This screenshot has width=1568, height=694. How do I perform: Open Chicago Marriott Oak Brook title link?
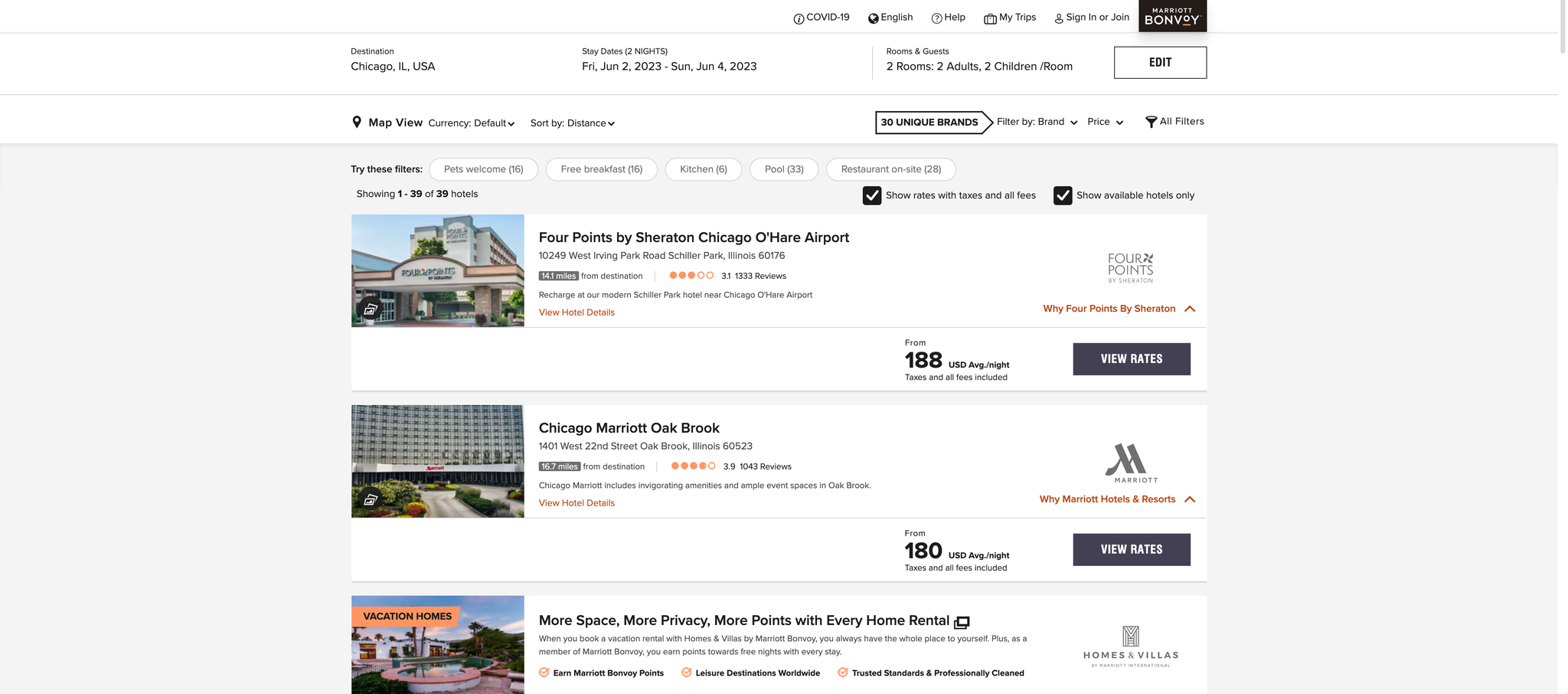[629, 428]
